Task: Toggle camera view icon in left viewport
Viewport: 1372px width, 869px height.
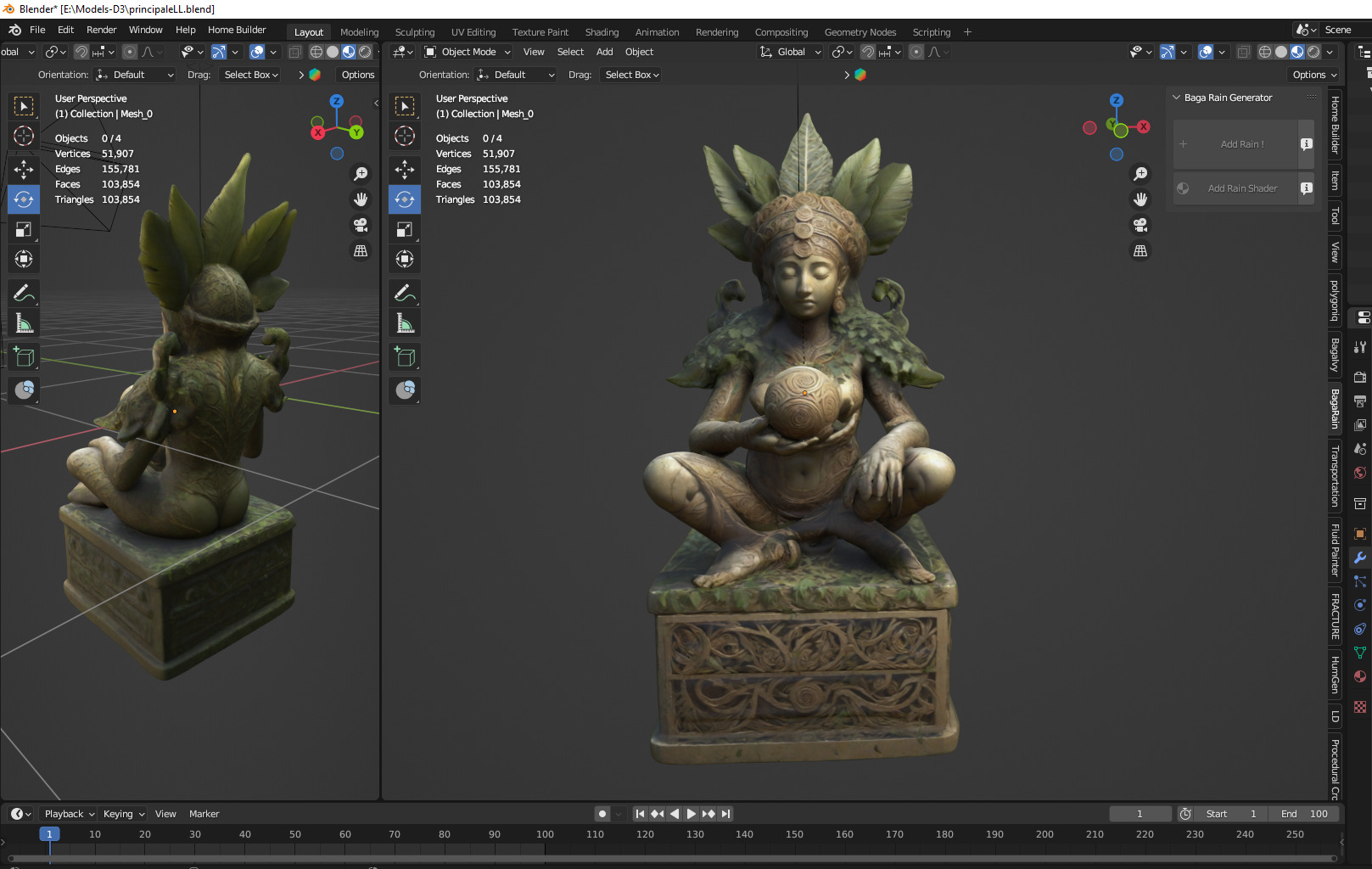Action: tap(361, 225)
